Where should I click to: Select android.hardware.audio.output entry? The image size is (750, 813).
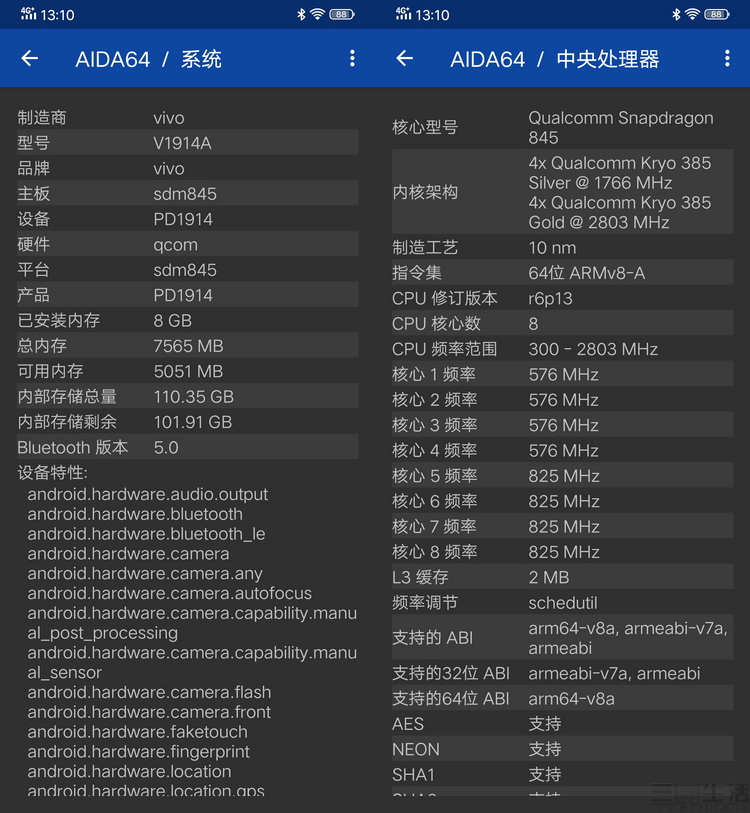click(x=148, y=494)
